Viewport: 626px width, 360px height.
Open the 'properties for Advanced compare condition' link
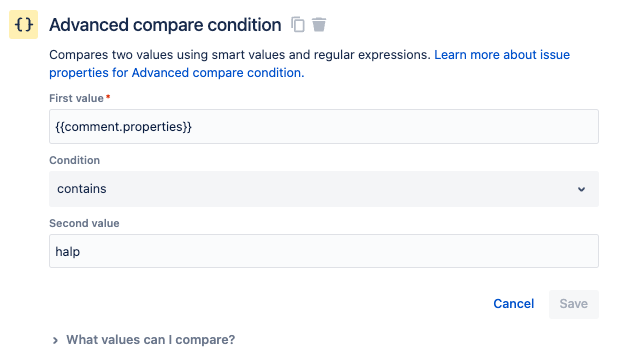(x=176, y=73)
